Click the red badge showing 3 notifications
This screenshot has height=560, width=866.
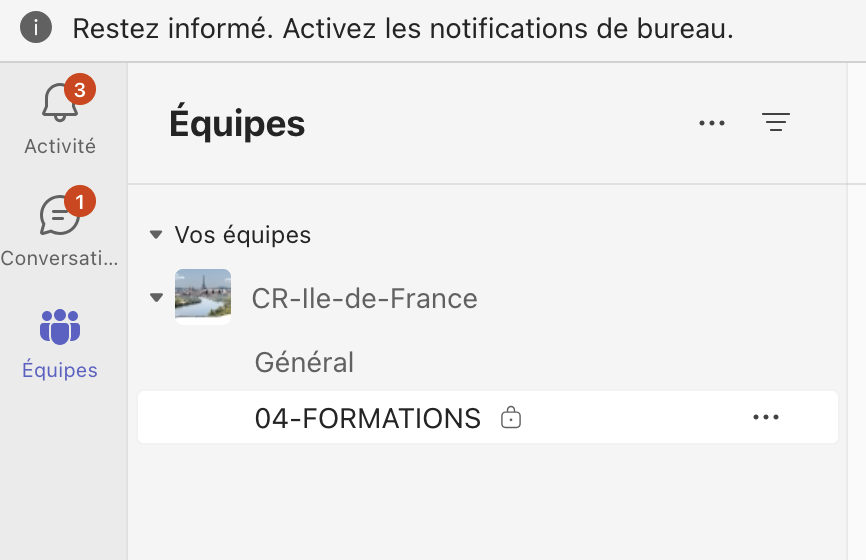coord(80,89)
